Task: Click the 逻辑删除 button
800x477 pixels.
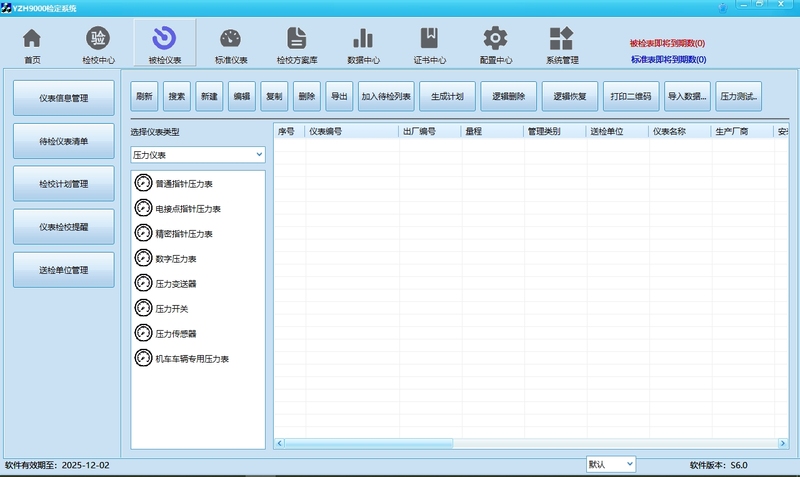Action: (509, 96)
